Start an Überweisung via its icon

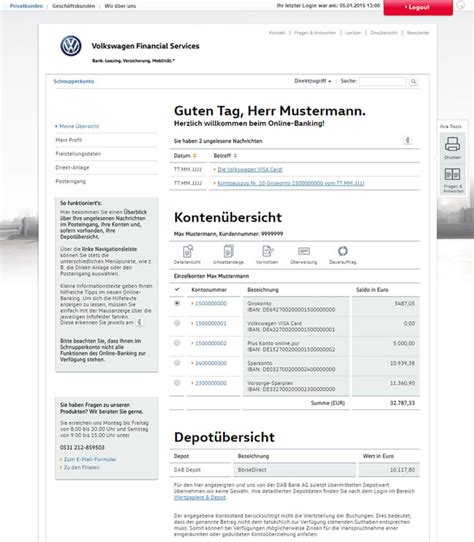point(304,254)
